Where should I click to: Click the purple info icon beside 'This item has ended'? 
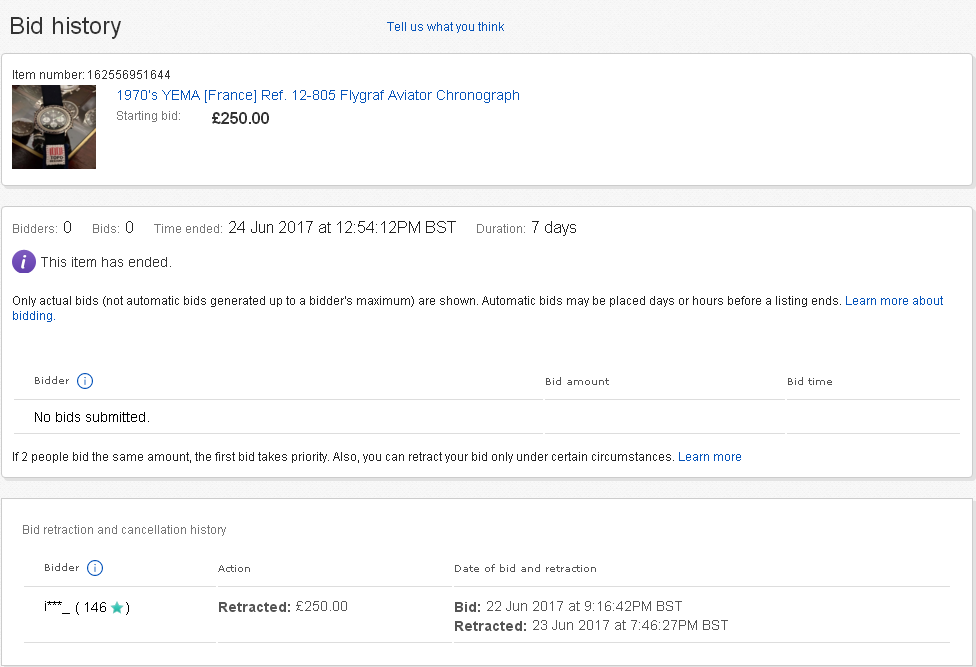pos(24,262)
